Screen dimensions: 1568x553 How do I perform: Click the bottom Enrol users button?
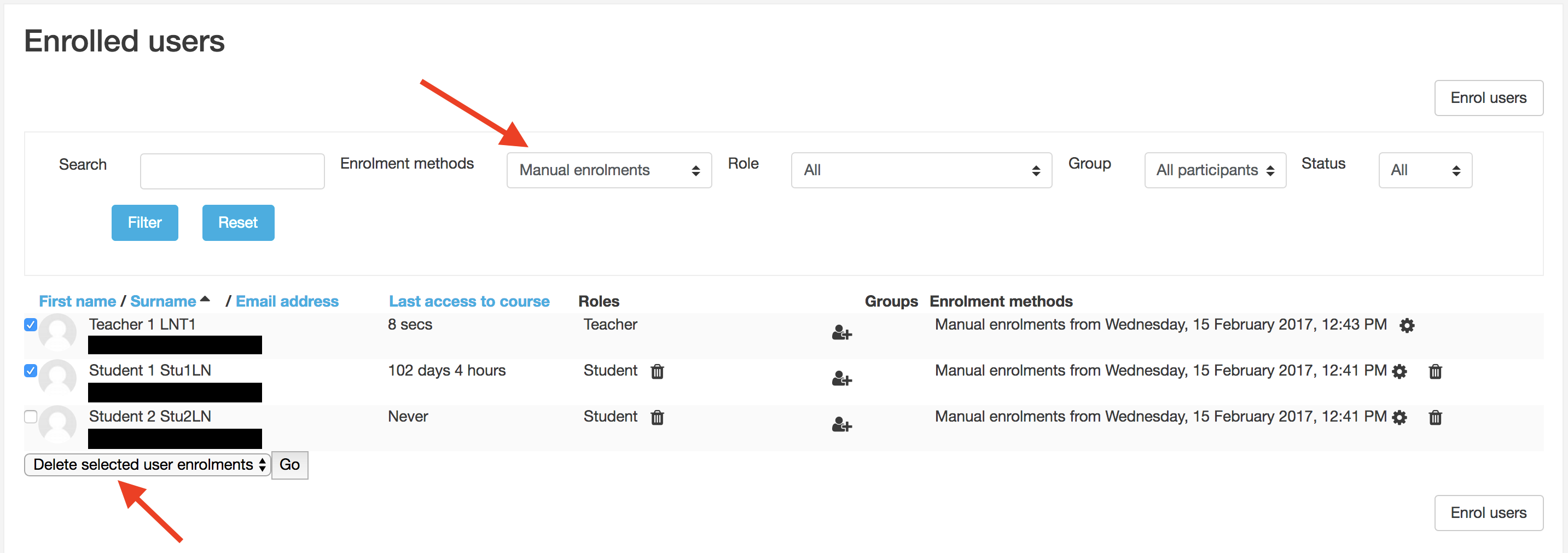point(1489,513)
